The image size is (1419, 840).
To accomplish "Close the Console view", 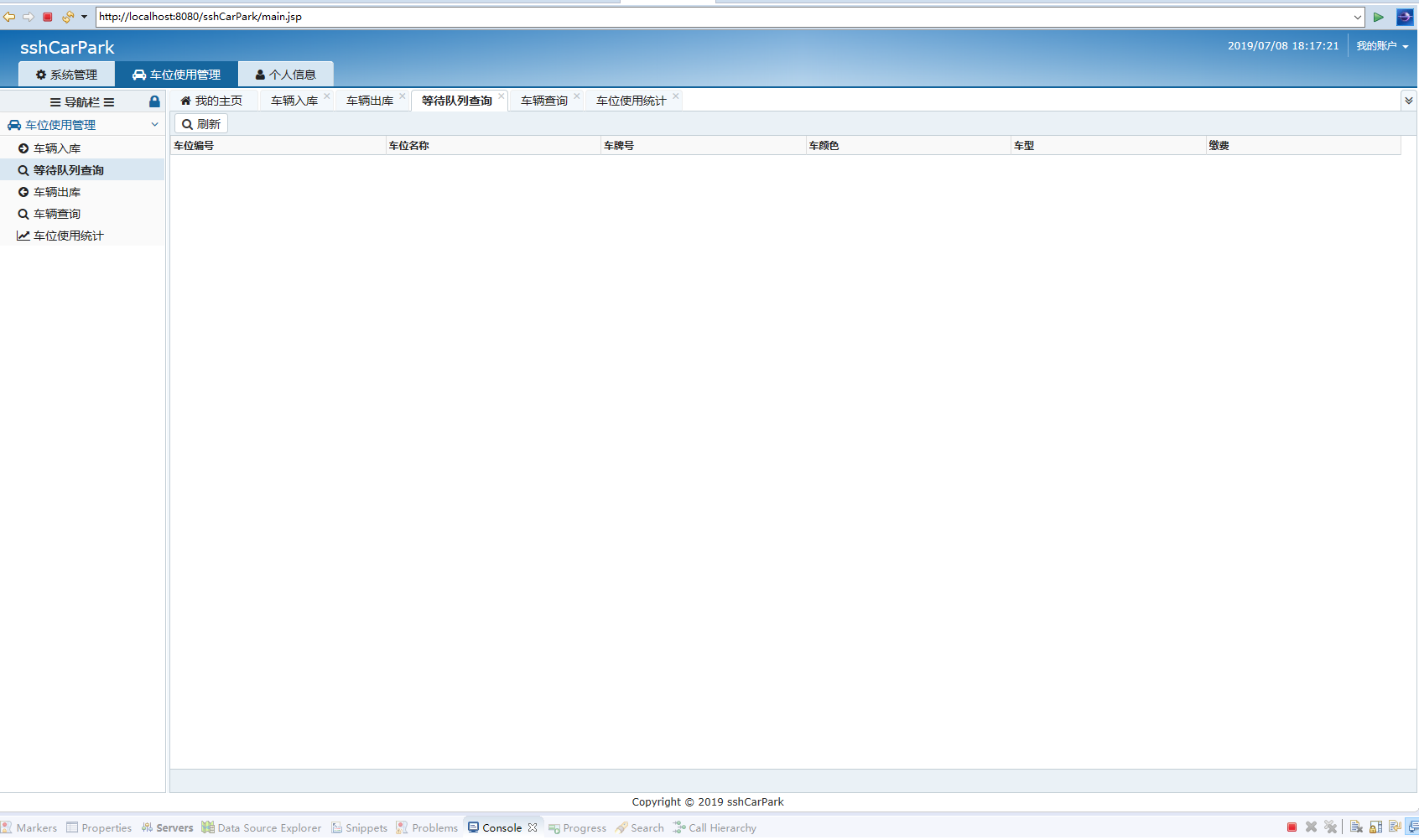I will [533, 827].
